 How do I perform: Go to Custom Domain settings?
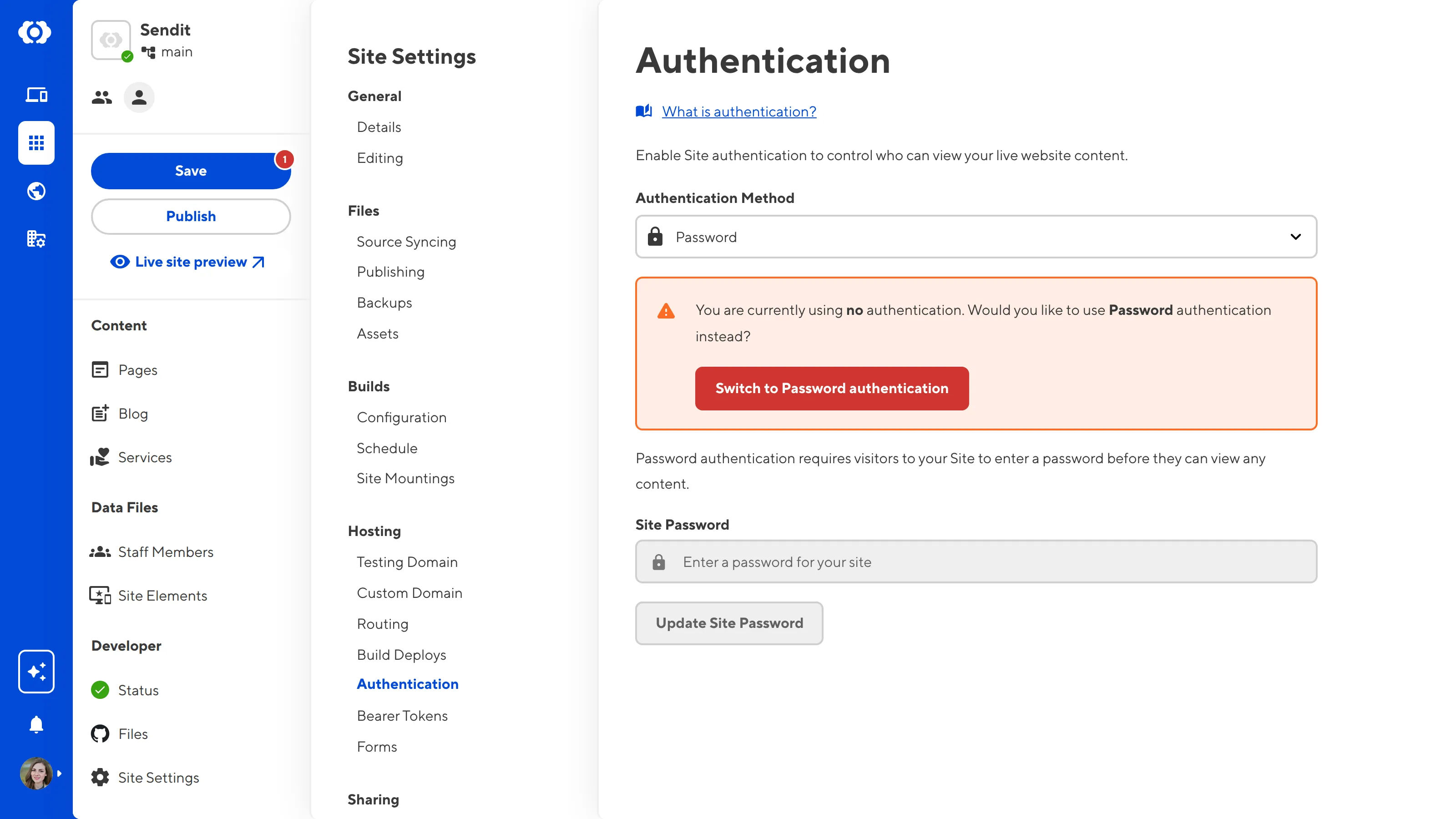pos(409,593)
